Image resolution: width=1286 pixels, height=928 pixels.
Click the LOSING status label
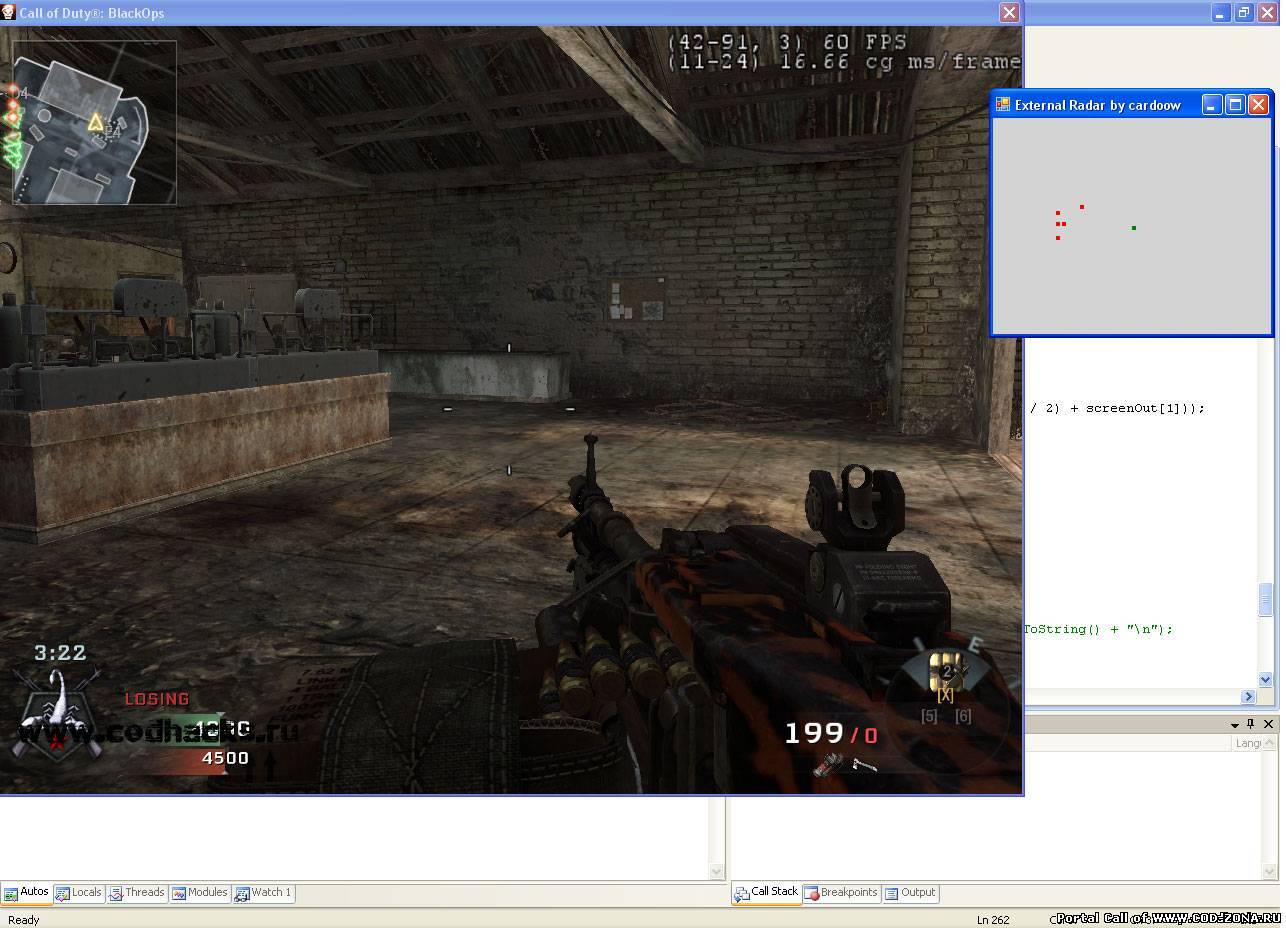pyautogui.click(x=157, y=699)
